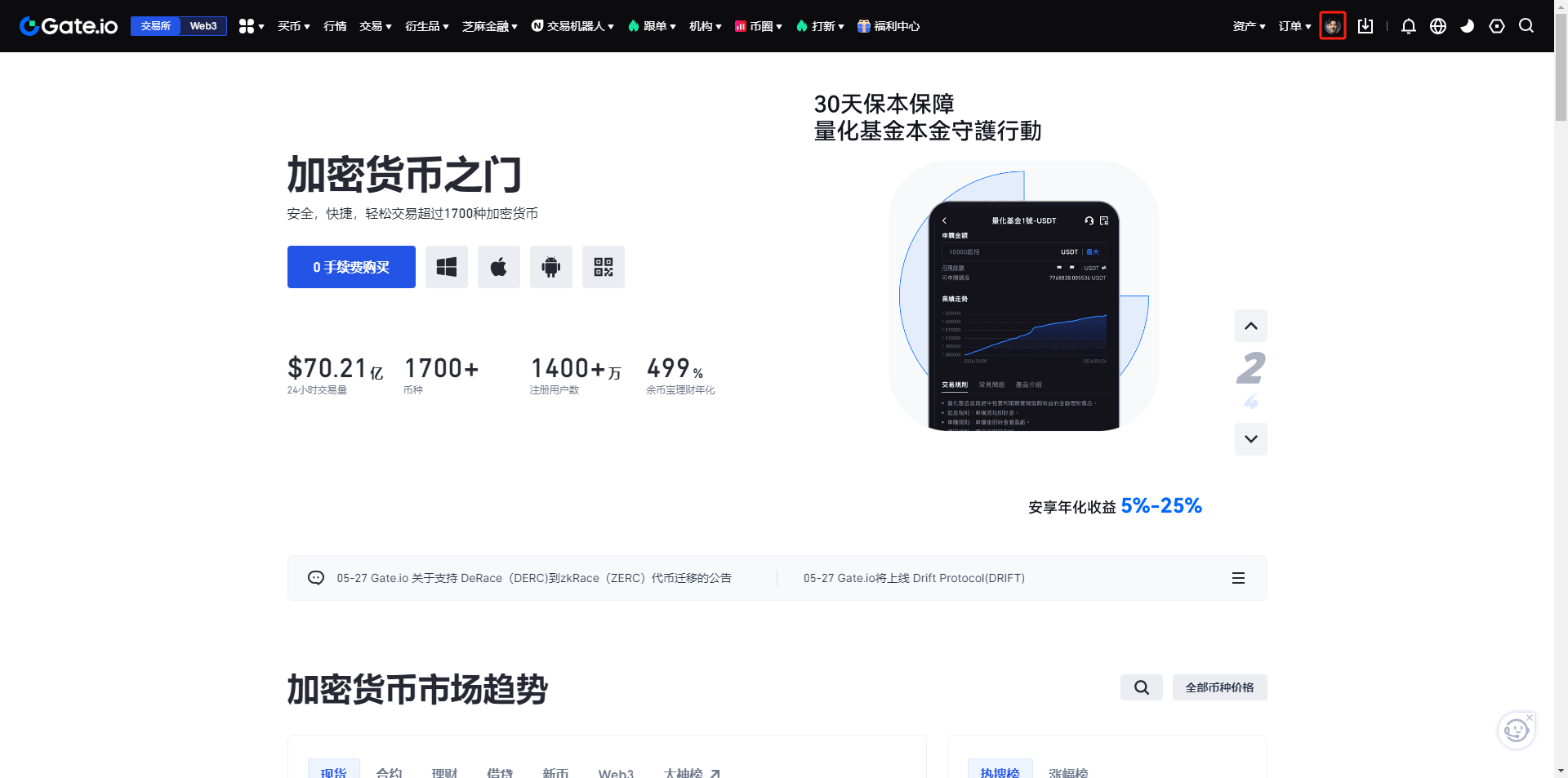This screenshot has height=778, width=1568.
Task: Download the Apple iOS app
Action: coord(499,267)
